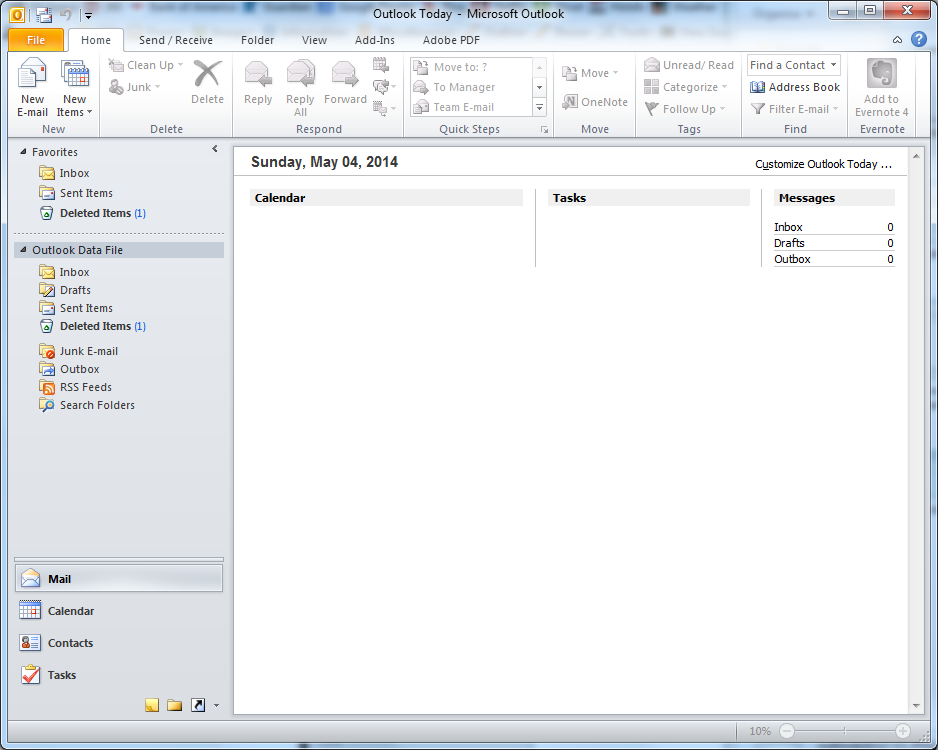Switch to the Tasks navigation pane
The image size is (938, 750).
[x=60, y=675]
